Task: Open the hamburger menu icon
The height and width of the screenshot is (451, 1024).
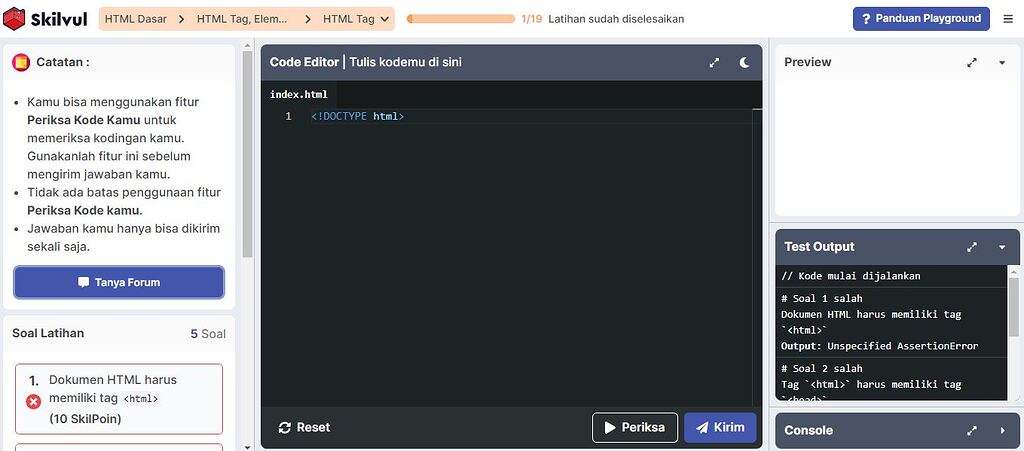Action: (1008, 19)
